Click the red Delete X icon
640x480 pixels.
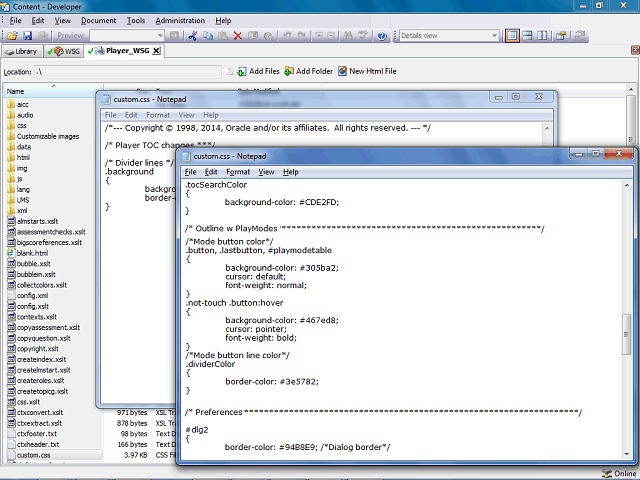(x=238, y=36)
